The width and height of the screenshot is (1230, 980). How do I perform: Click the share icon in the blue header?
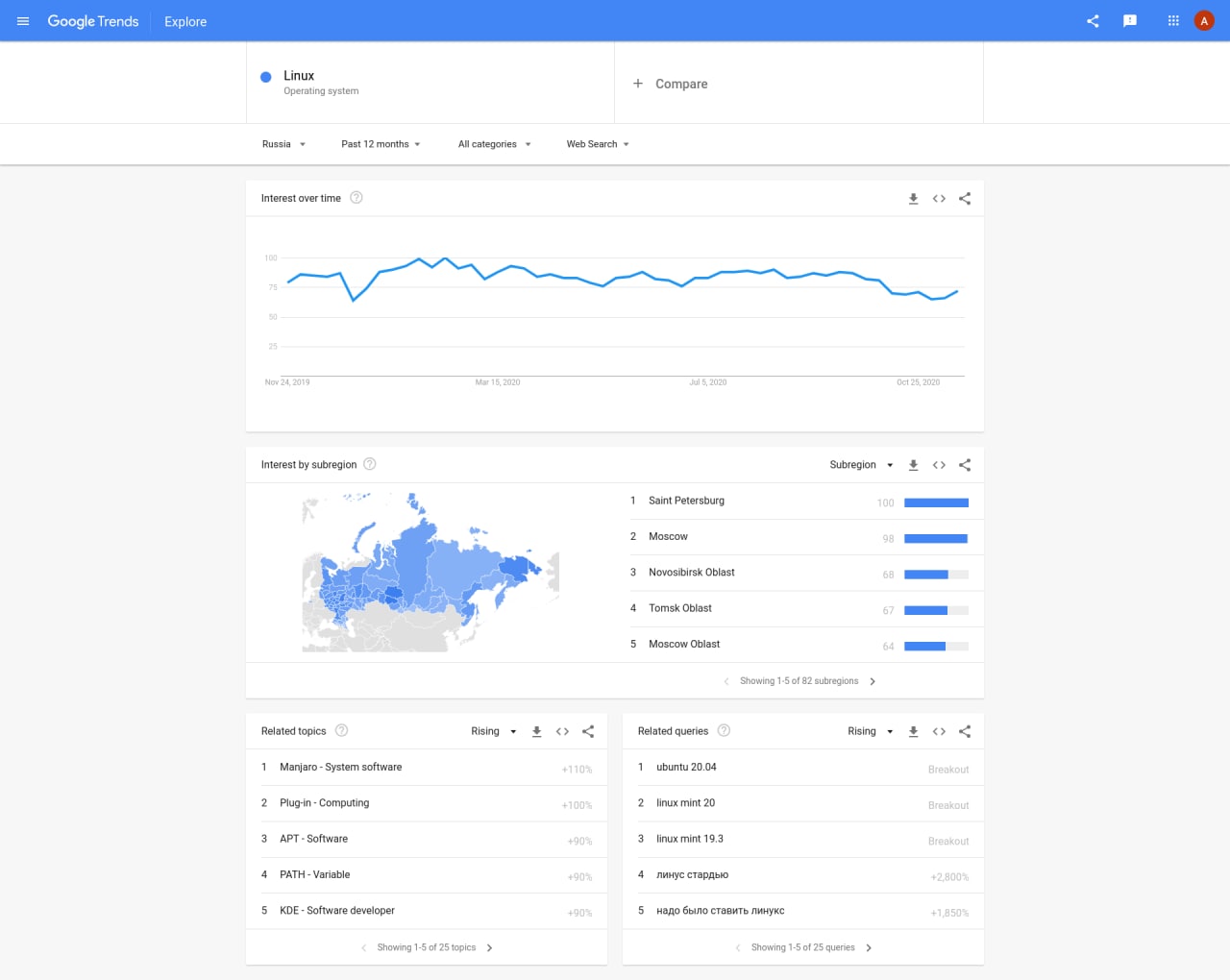click(x=1093, y=21)
